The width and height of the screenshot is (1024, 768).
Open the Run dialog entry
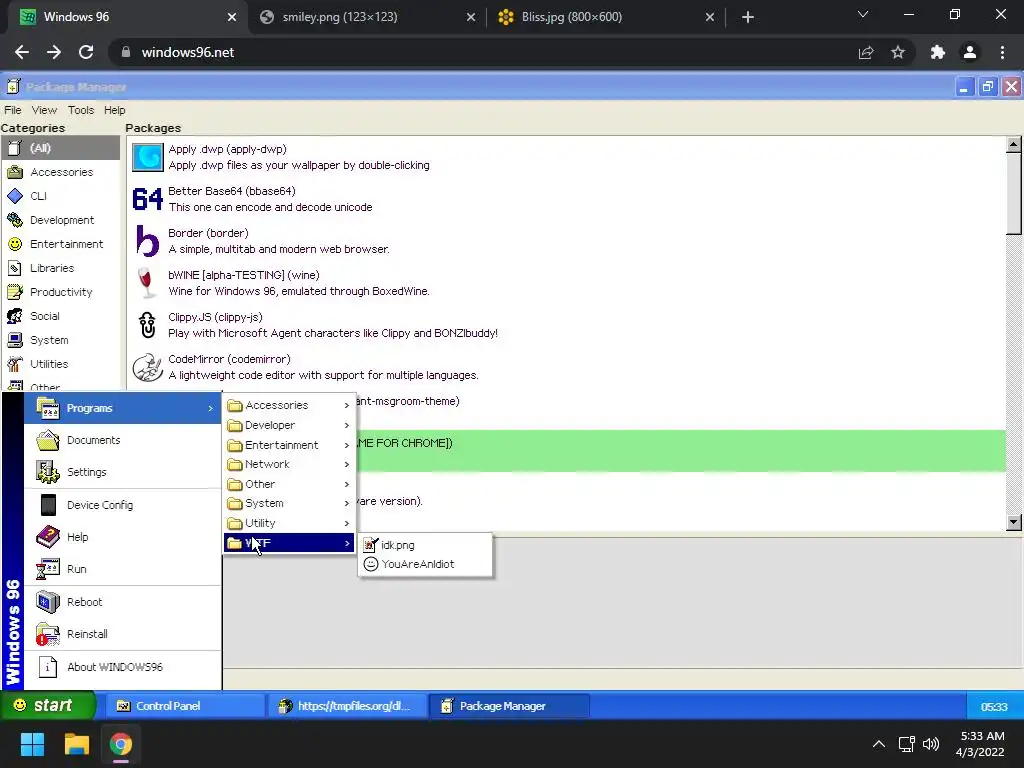tap(123, 569)
